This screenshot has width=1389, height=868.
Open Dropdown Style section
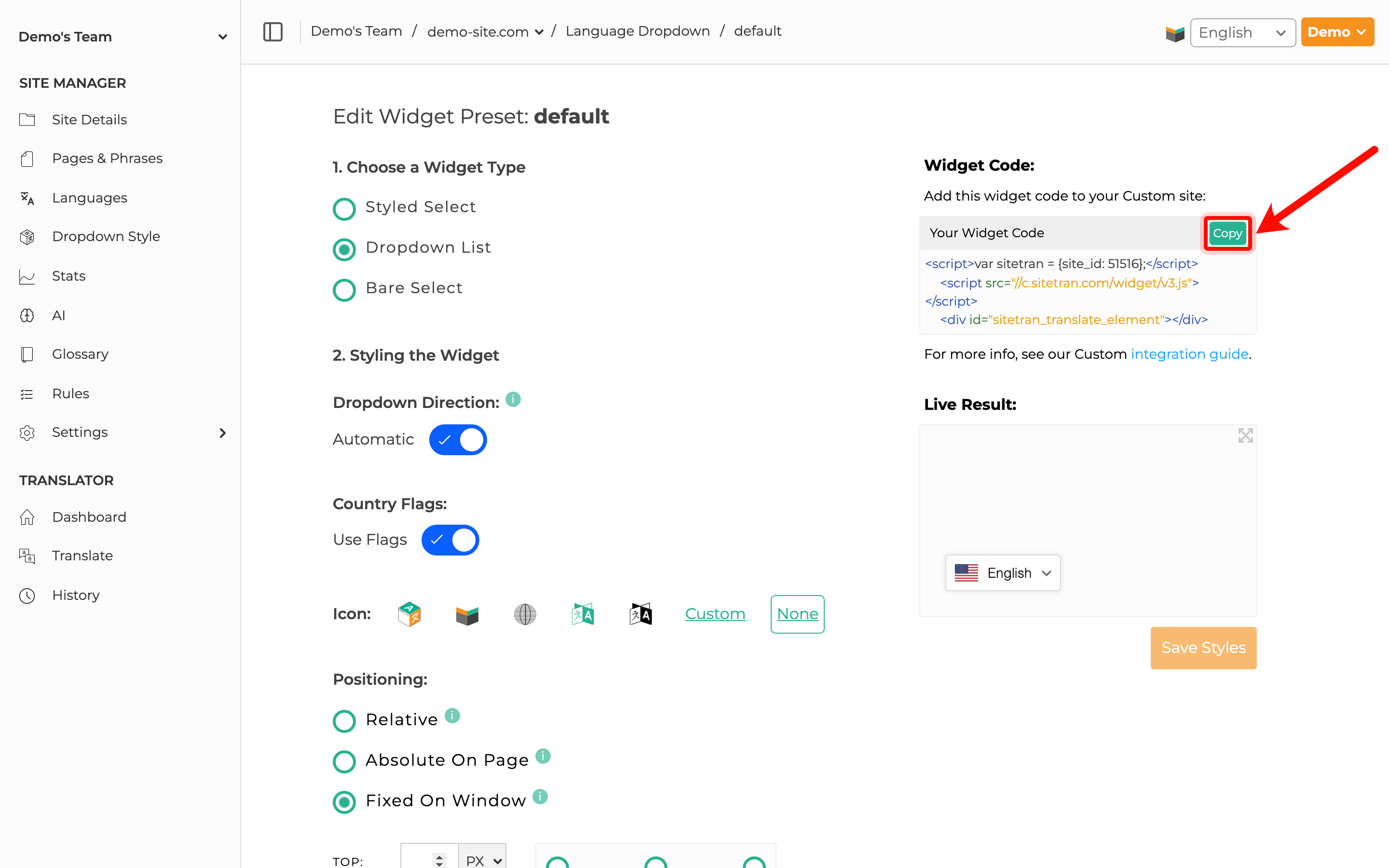pyautogui.click(x=106, y=236)
